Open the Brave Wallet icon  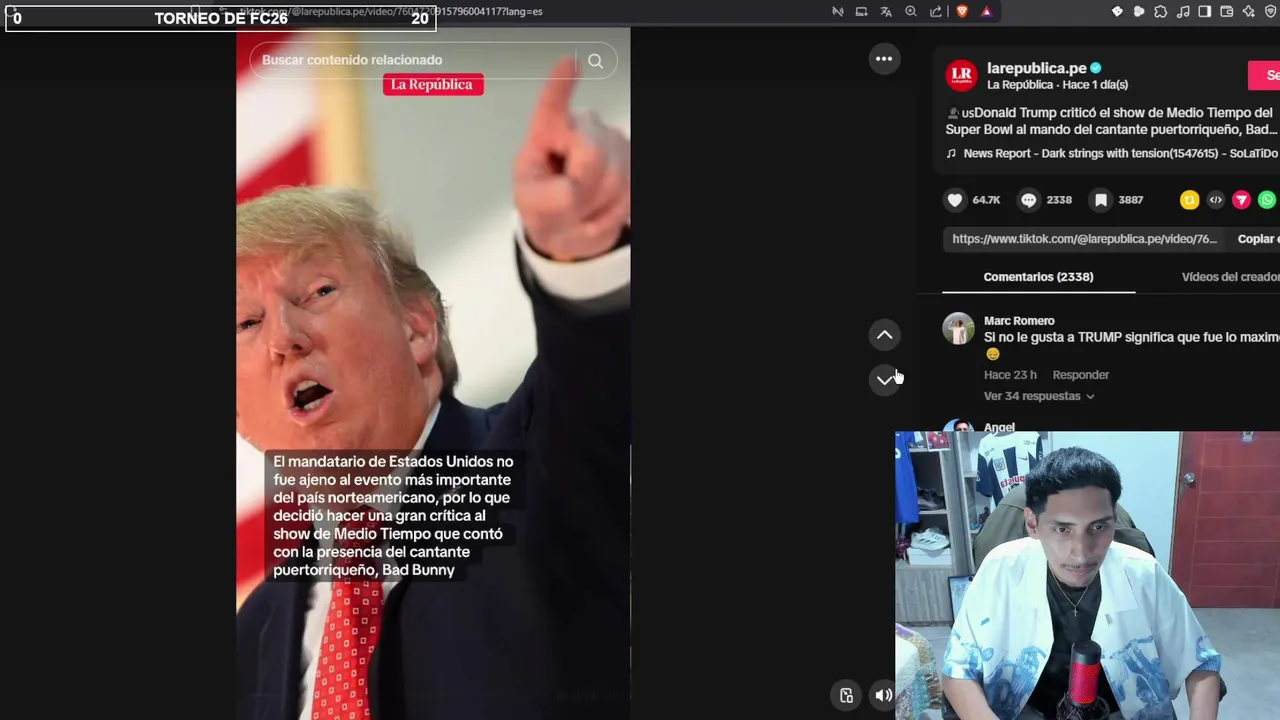1227,12
